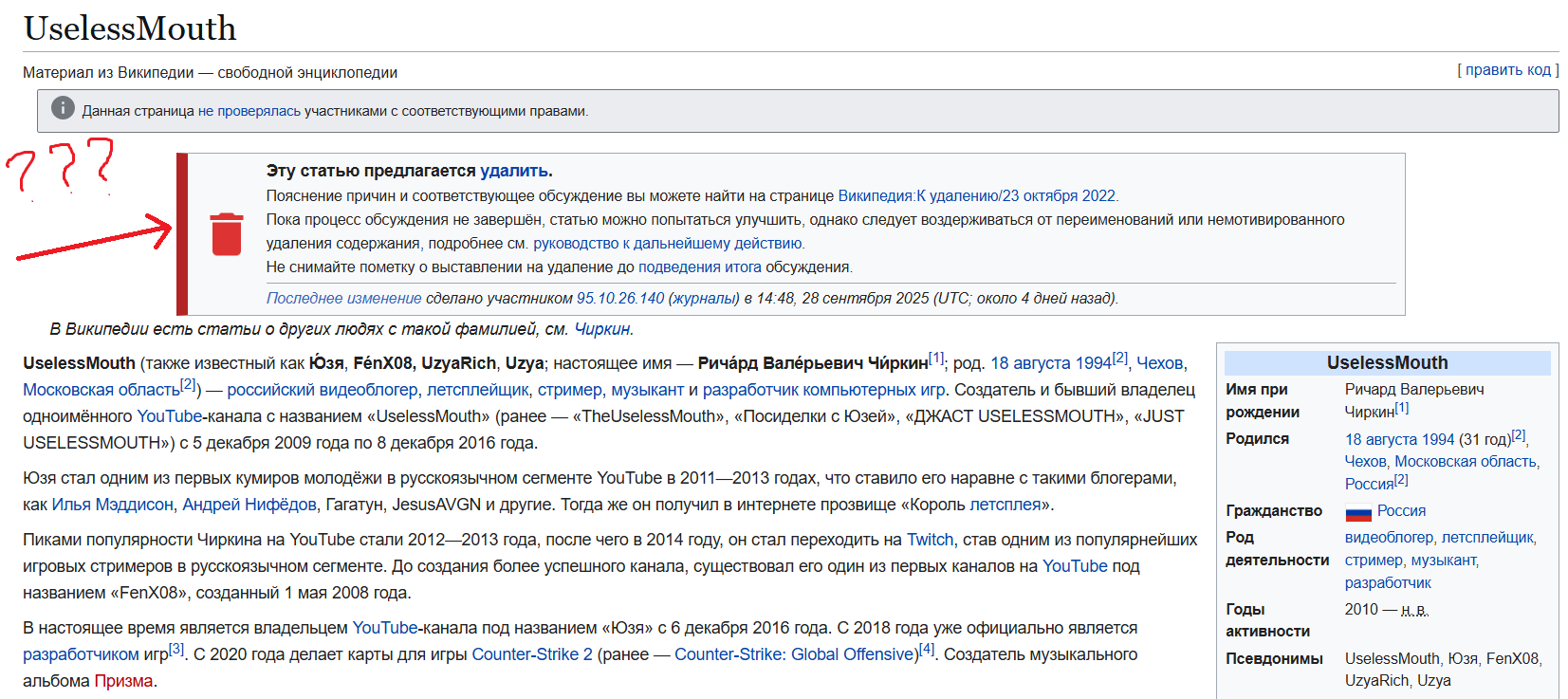Open the "Илья Мэддисон" link
This screenshot has width=1568, height=699.
point(113,505)
